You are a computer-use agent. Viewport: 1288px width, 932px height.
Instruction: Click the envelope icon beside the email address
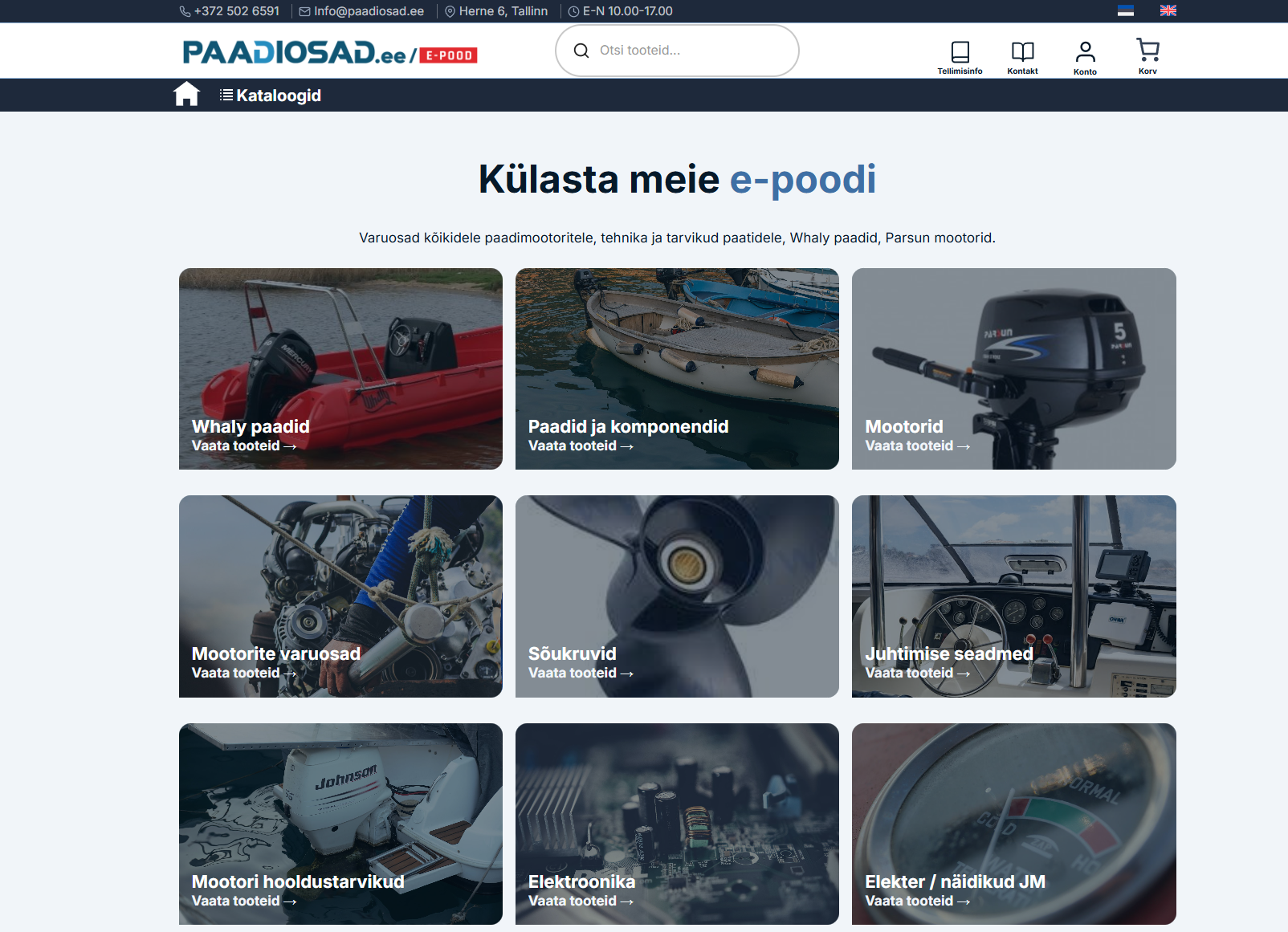304,11
